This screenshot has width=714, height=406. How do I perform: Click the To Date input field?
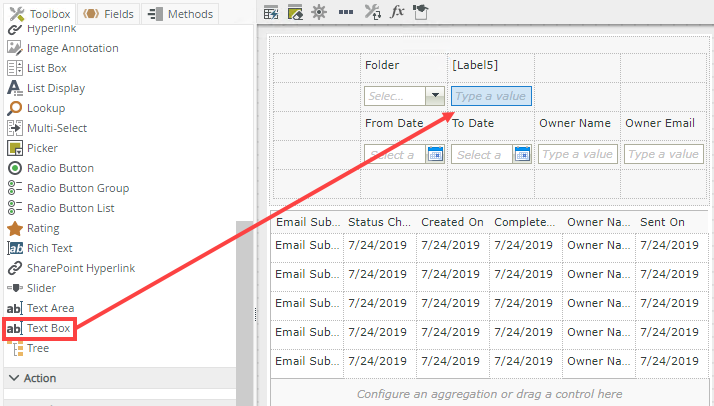[482, 155]
